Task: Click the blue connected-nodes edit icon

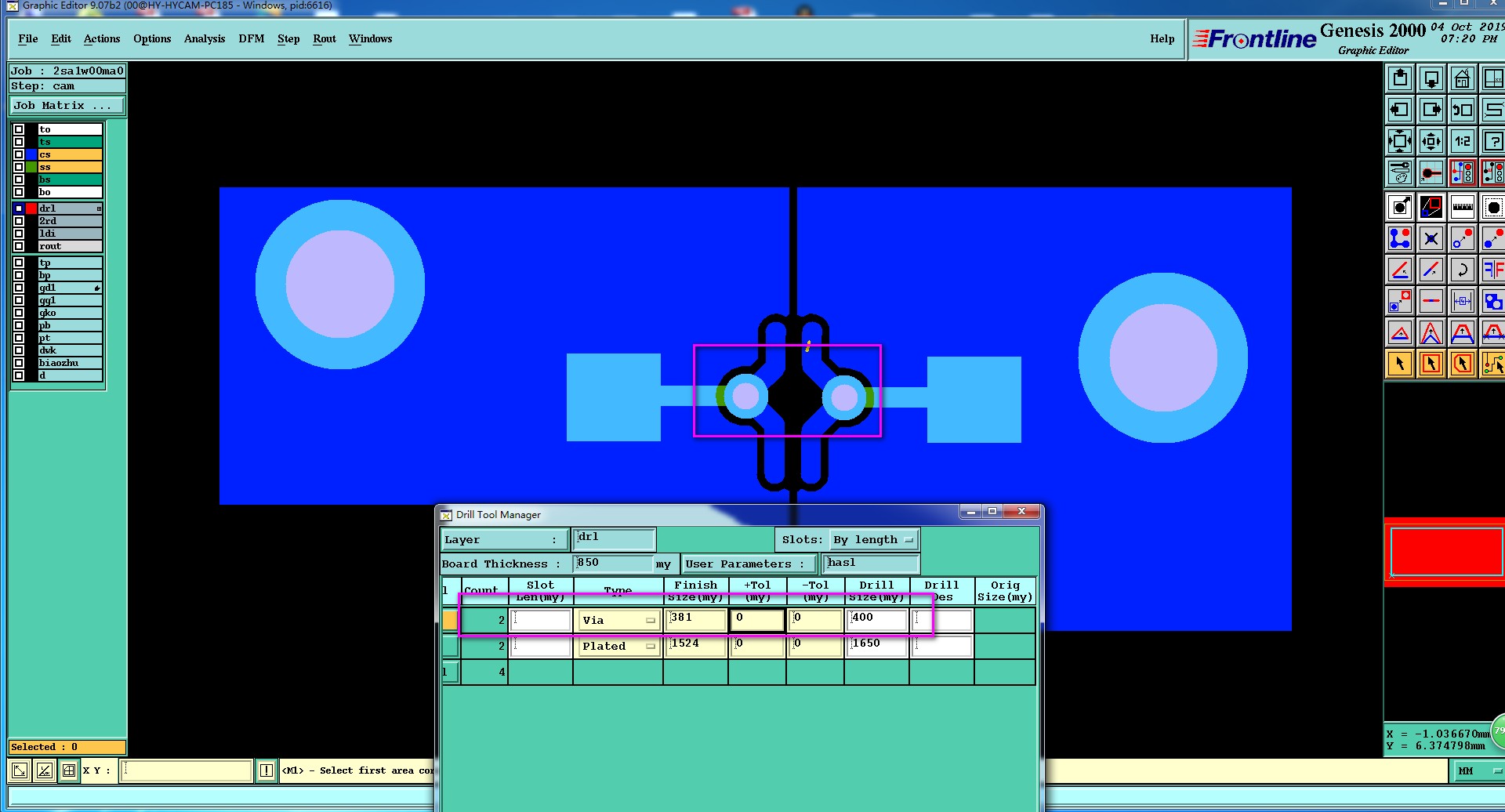Action: (1400, 238)
